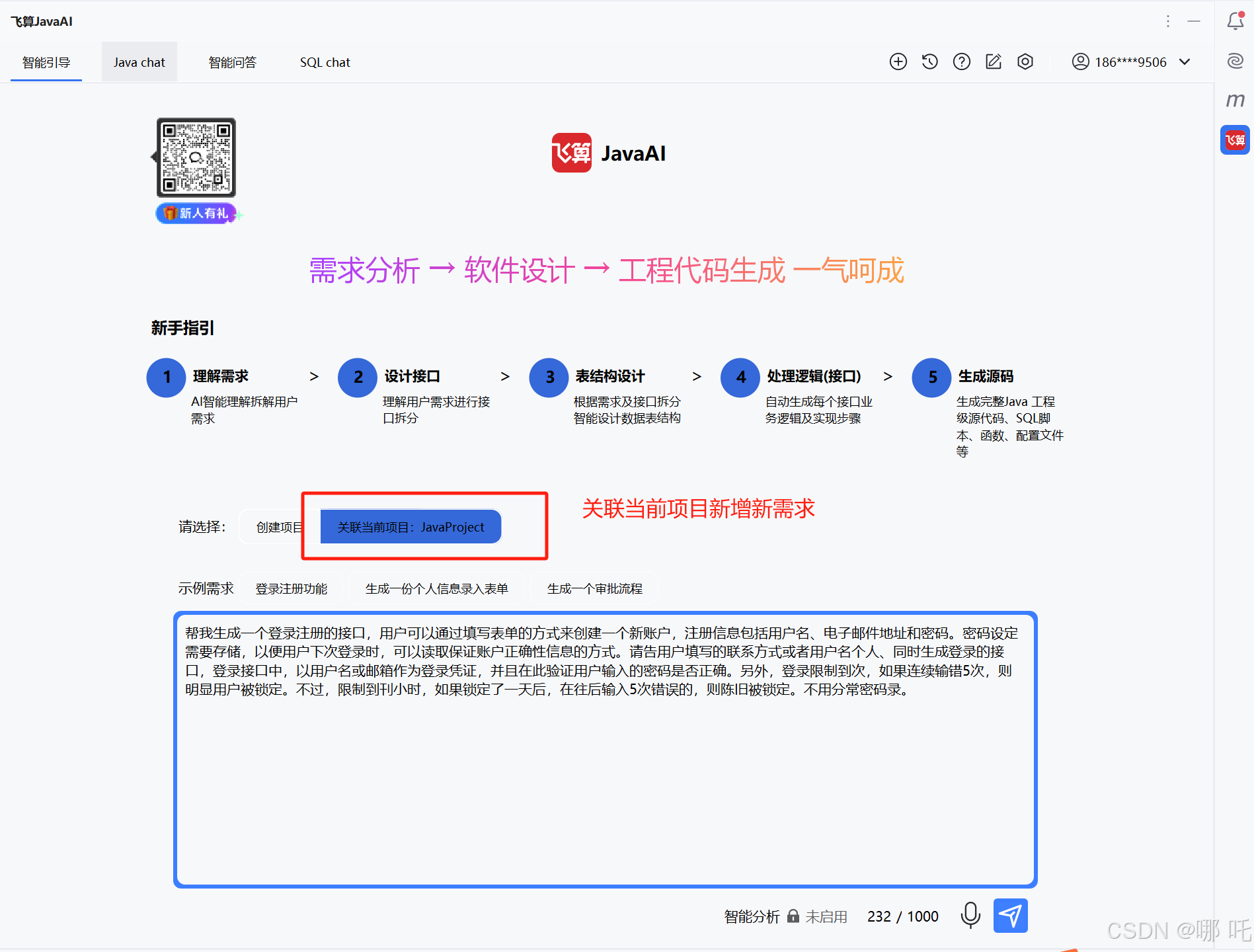The width and height of the screenshot is (1254, 952).
Task: Switch to the 智能问答 tab
Action: pyautogui.click(x=232, y=62)
